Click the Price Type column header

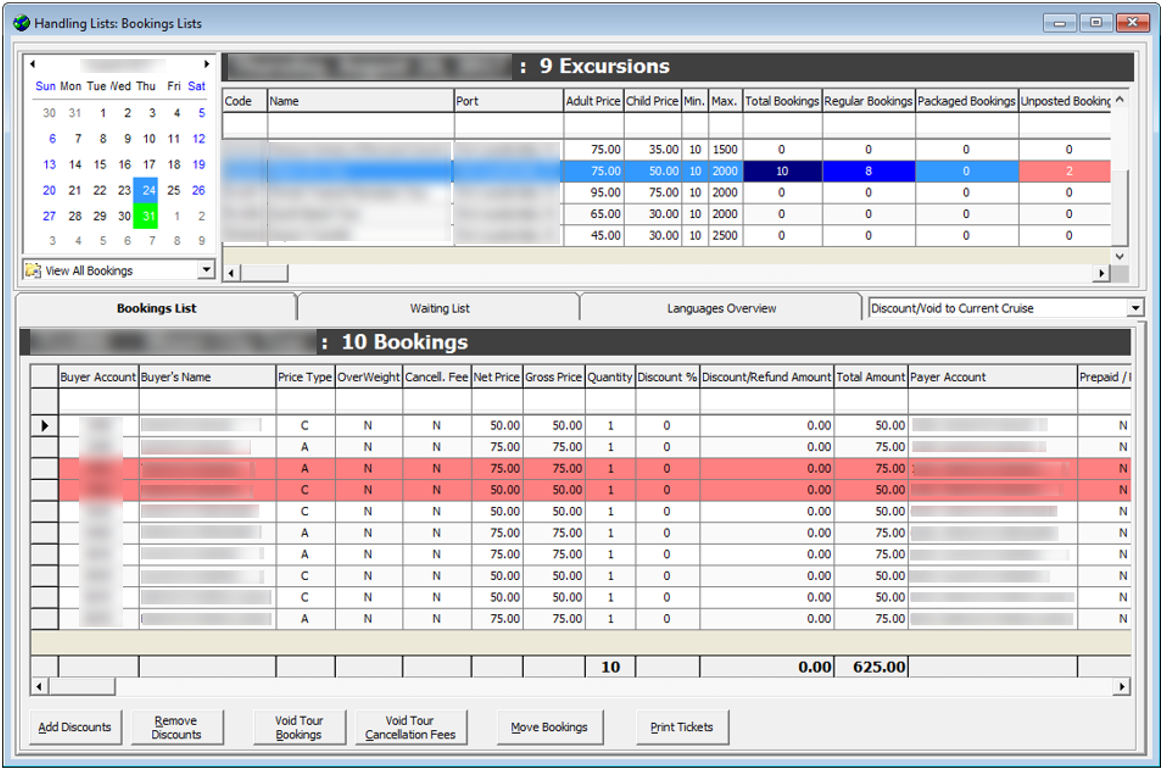tap(305, 377)
